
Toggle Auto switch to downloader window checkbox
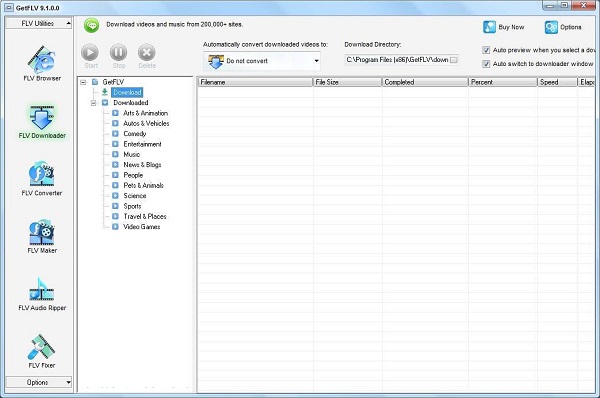tap(486, 64)
